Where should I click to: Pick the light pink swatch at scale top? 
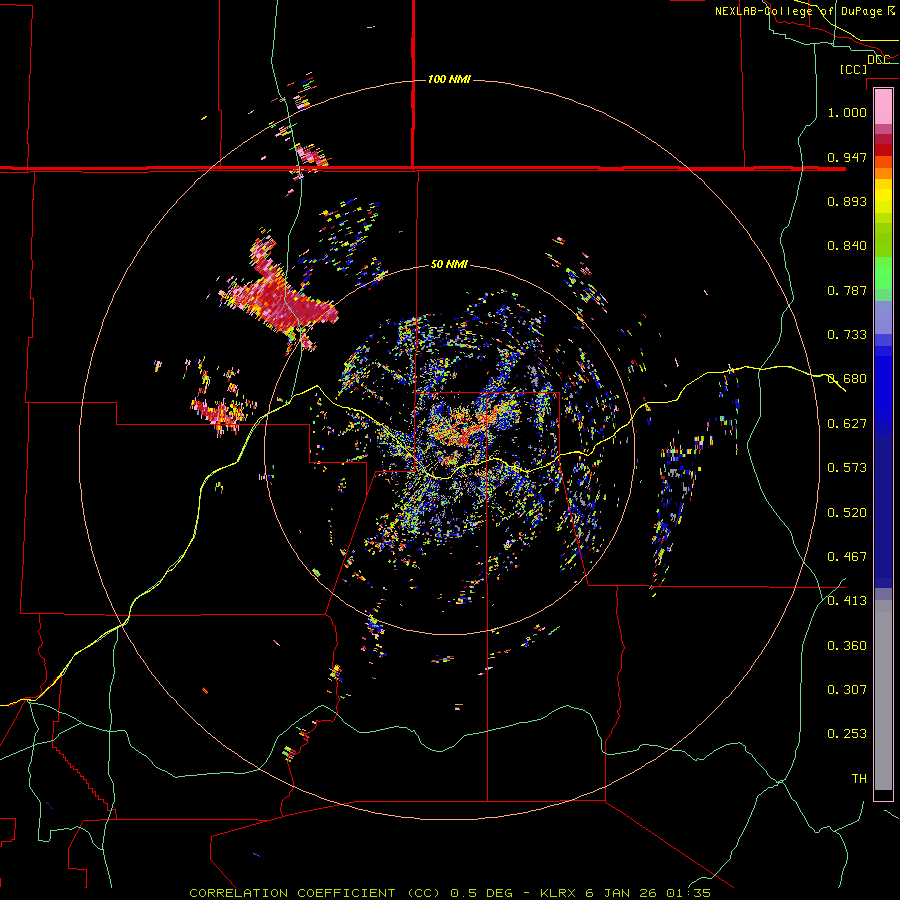[x=883, y=106]
